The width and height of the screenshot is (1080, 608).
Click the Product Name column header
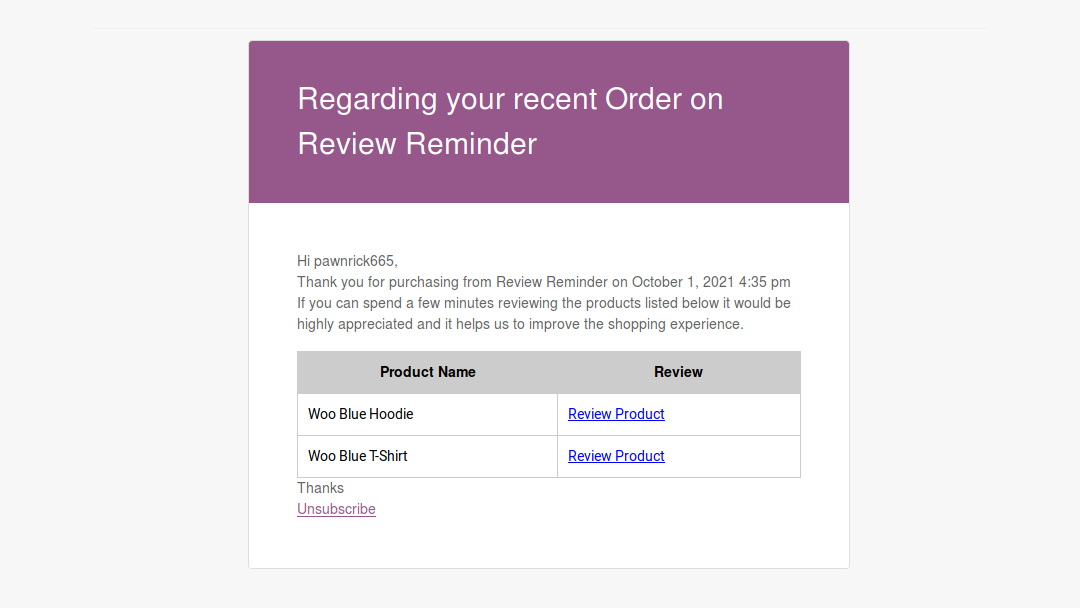click(427, 372)
